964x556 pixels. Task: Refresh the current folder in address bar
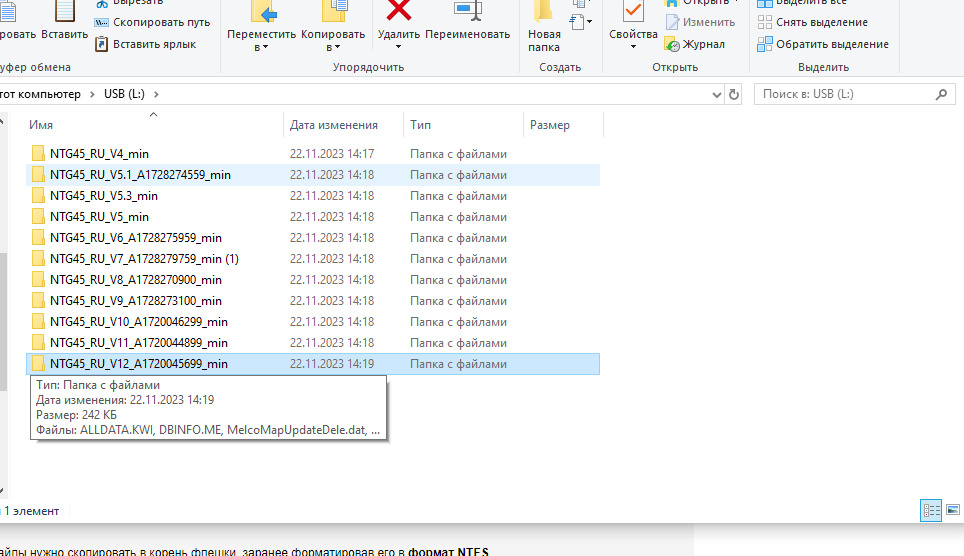click(x=735, y=94)
